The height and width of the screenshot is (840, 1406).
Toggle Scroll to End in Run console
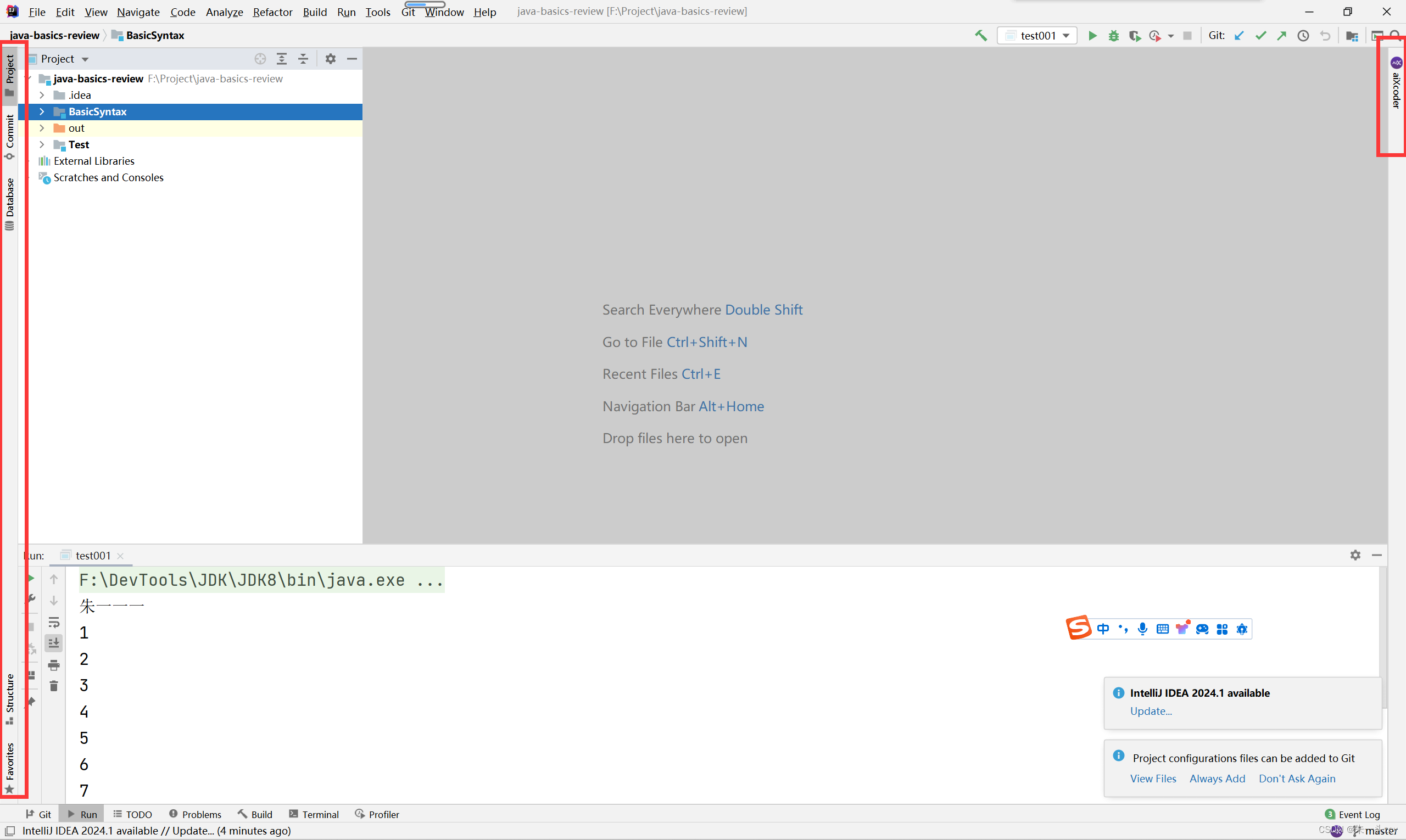54,643
